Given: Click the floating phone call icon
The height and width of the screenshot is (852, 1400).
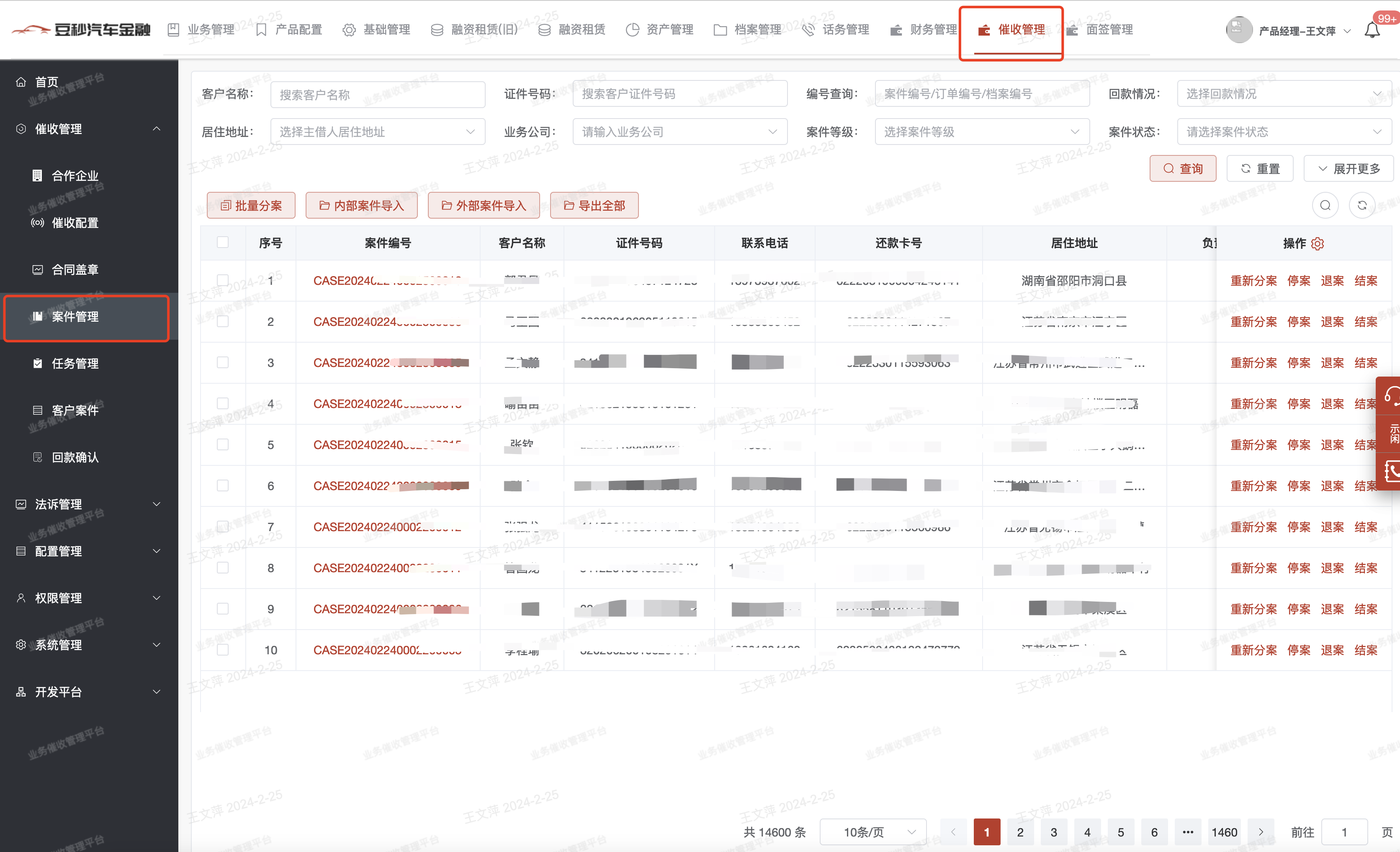Looking at the screenshot, I should [x=1392, y=471].
